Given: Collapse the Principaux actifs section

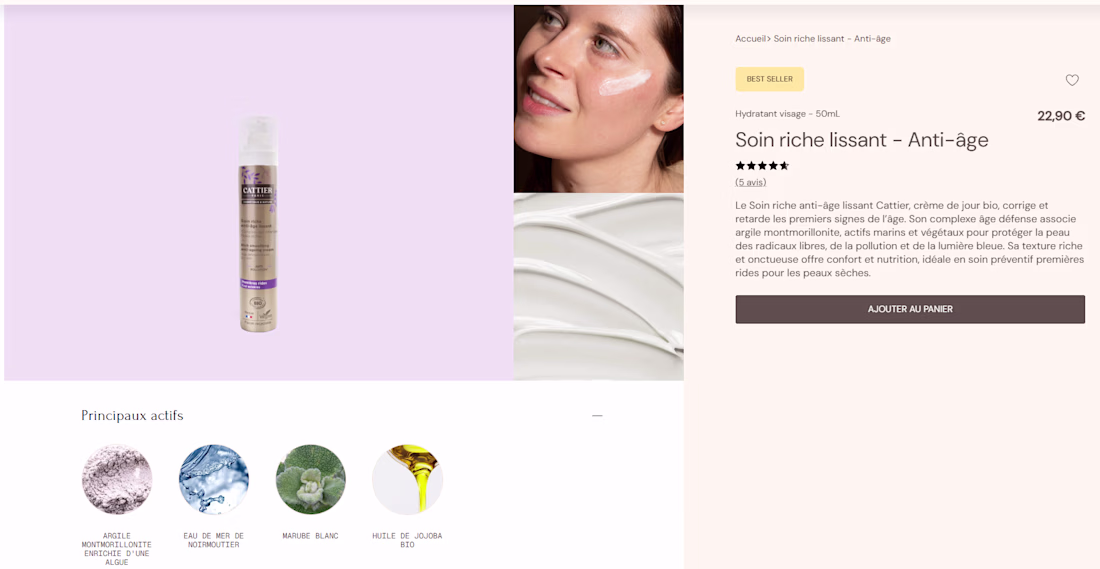Looking at the screenshot, I should pos(597,415).
